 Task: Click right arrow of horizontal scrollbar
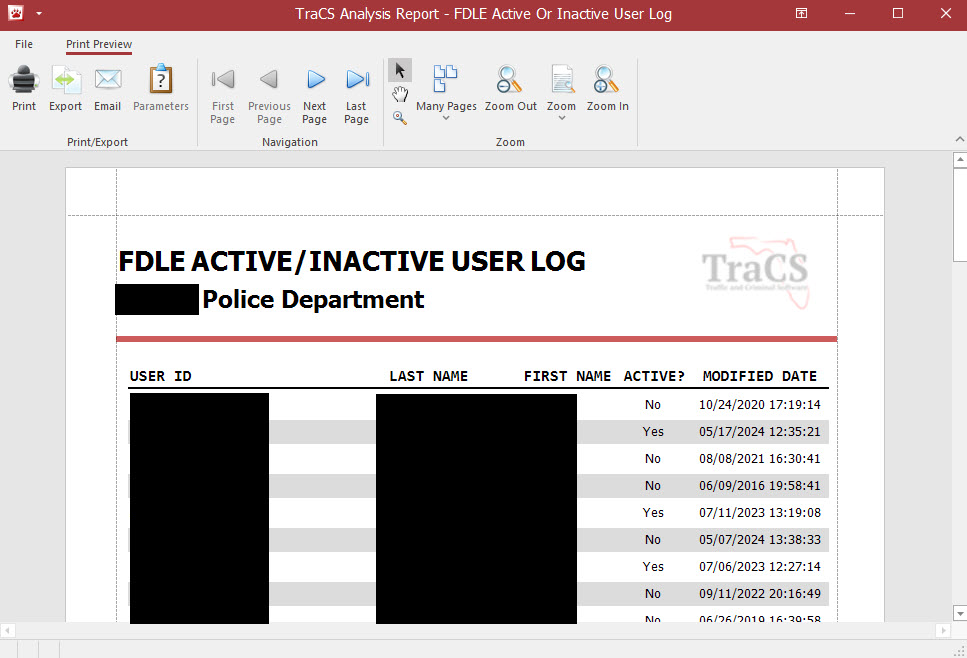(x=942, y=631)
